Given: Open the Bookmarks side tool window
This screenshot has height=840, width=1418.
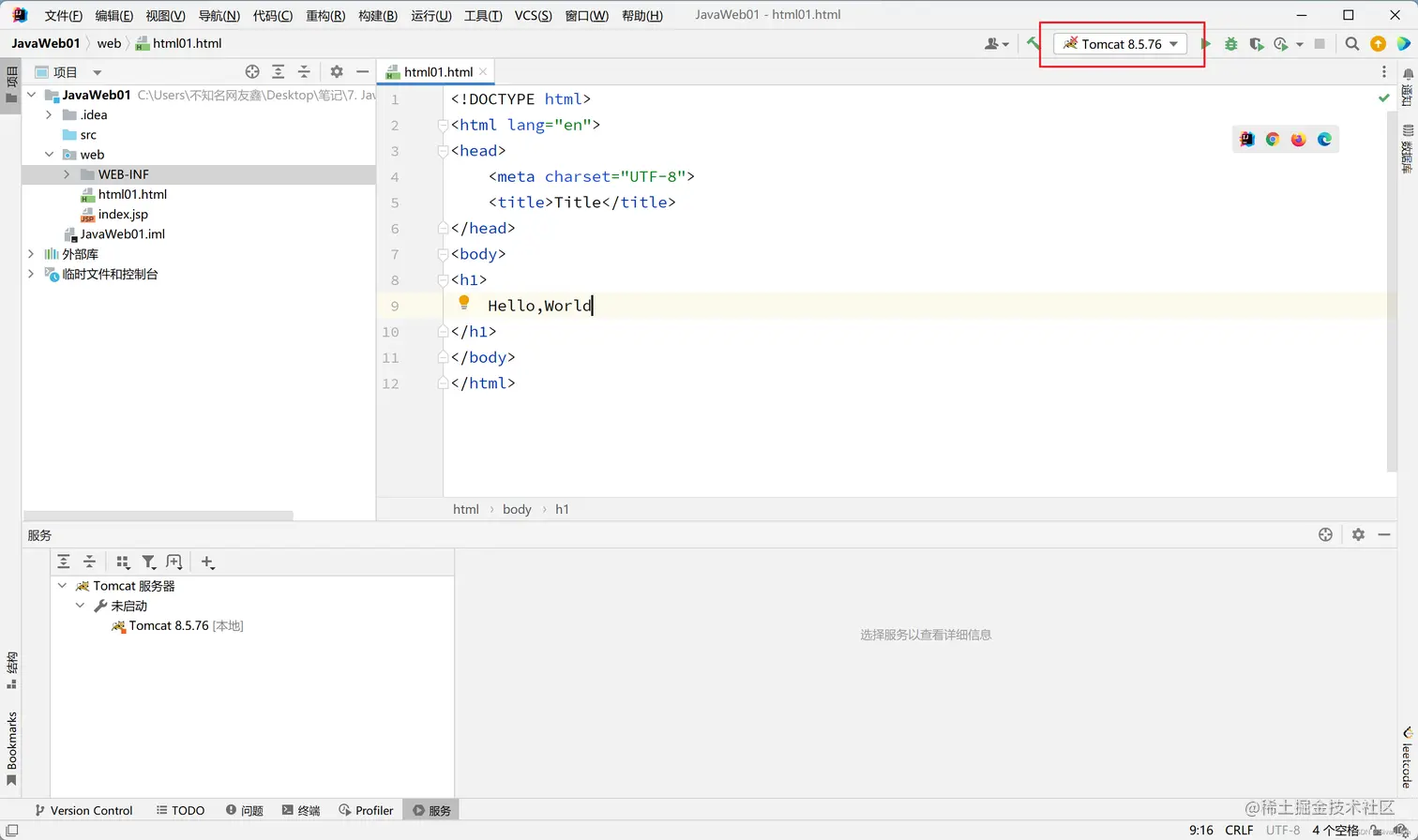Looking at the screenshot, I should tap(12, 749).
